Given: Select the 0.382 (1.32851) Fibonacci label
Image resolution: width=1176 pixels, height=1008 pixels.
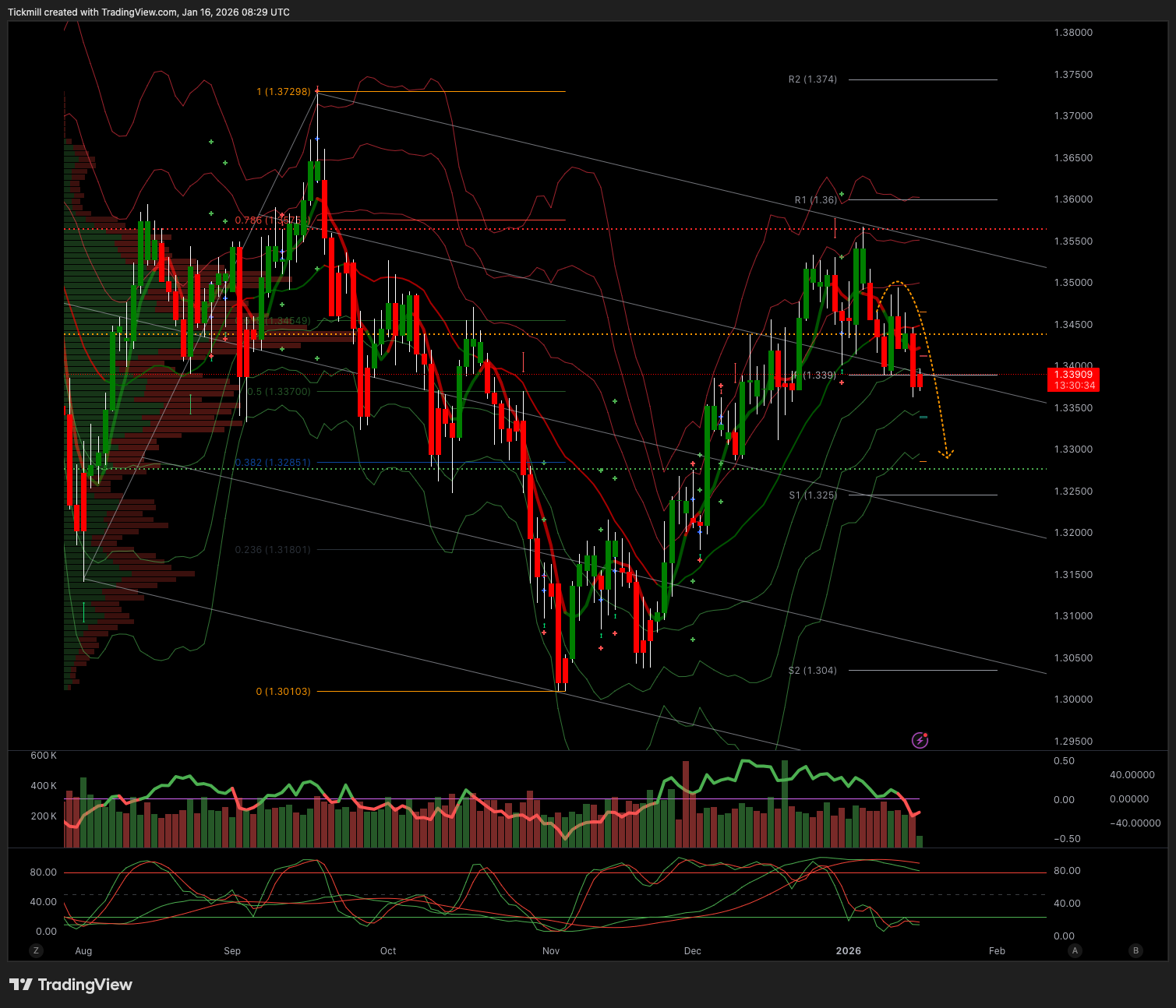Looking at the screenshot, I should (x=273, y=463).
